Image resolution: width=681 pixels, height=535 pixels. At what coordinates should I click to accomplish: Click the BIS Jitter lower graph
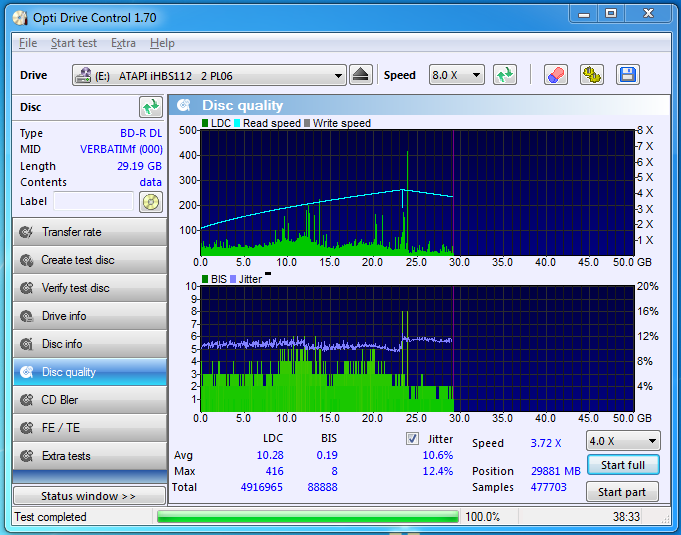pyautogui.click(x=417, y=349)
